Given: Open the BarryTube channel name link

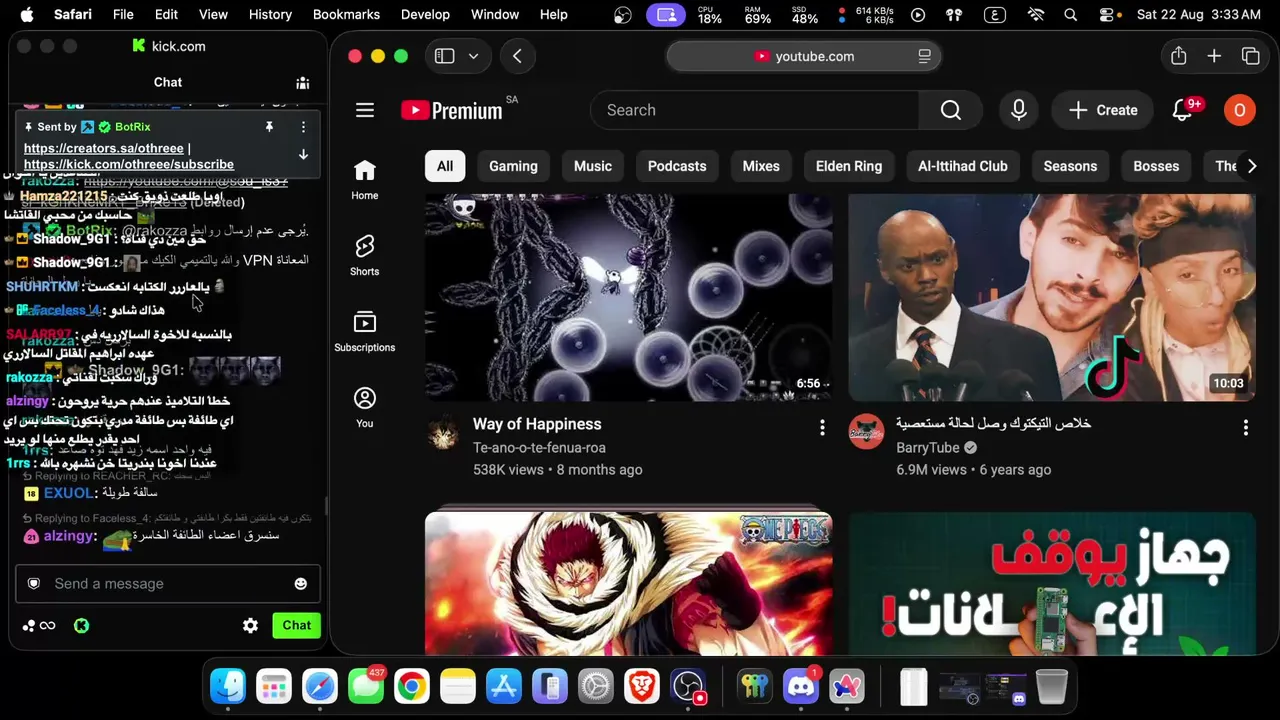Looking at the screenshot, I should 928,448.
